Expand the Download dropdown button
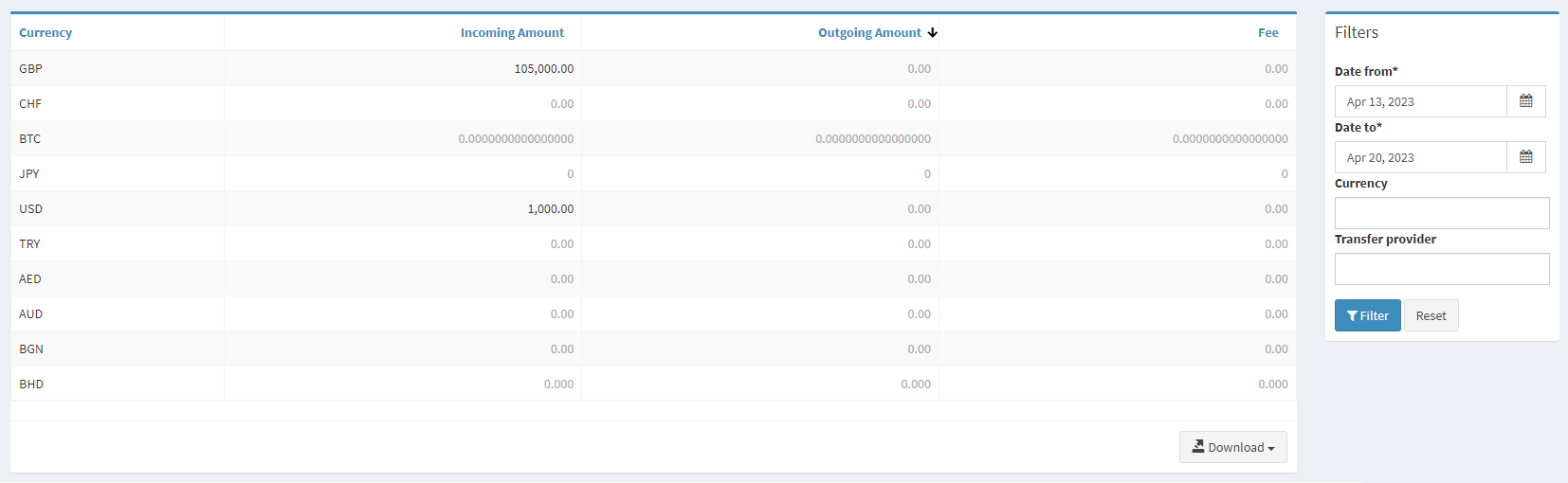This screenshot has height=483, width=1568. pos(1232,447)
